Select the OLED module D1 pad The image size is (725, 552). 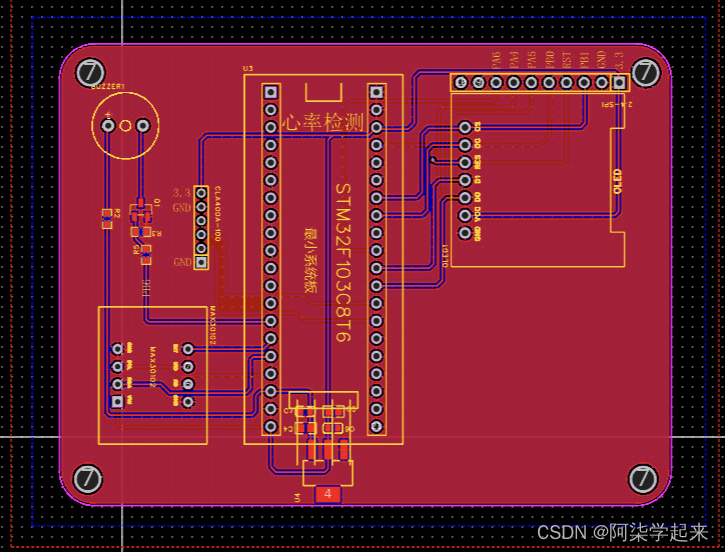(465, 180)
